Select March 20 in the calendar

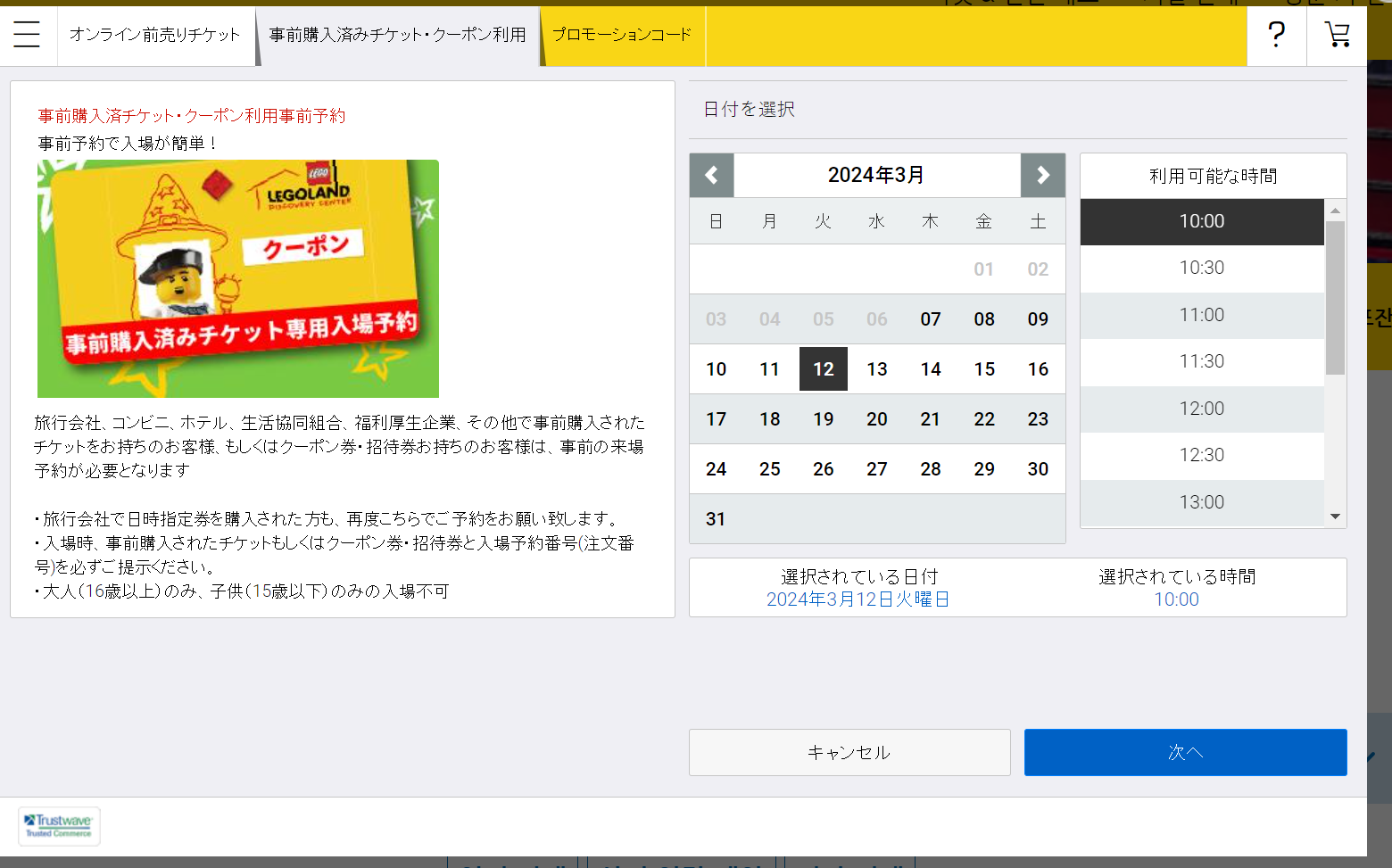(877, 419)
